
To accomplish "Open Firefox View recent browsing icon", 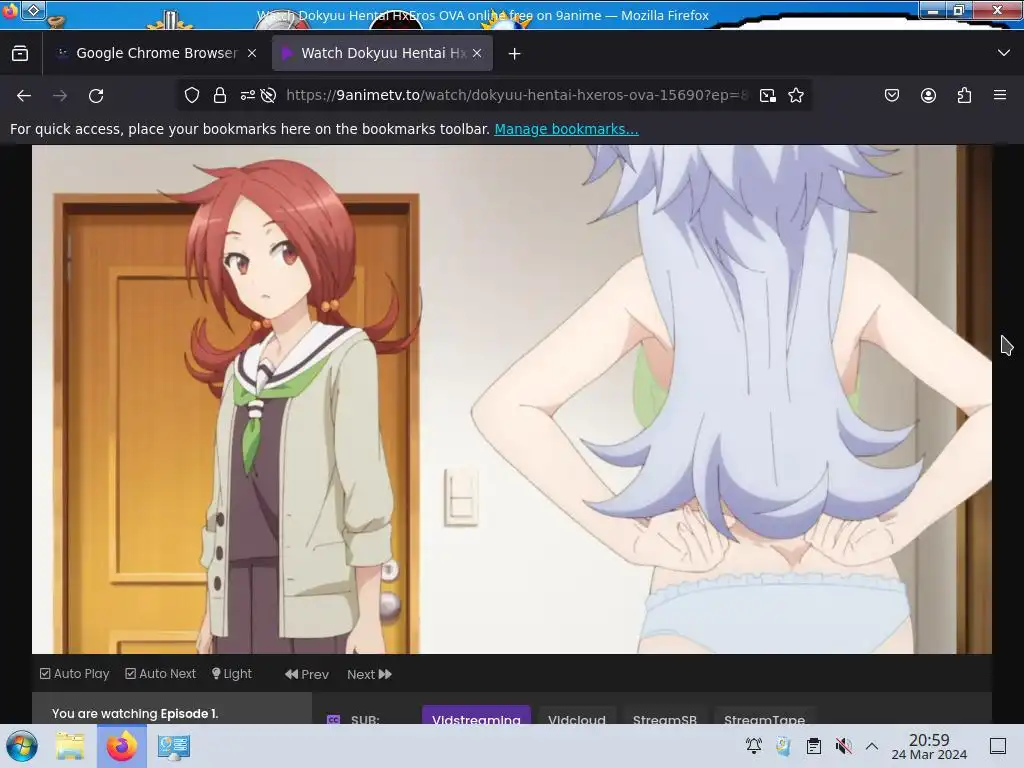I will (20, 54).
